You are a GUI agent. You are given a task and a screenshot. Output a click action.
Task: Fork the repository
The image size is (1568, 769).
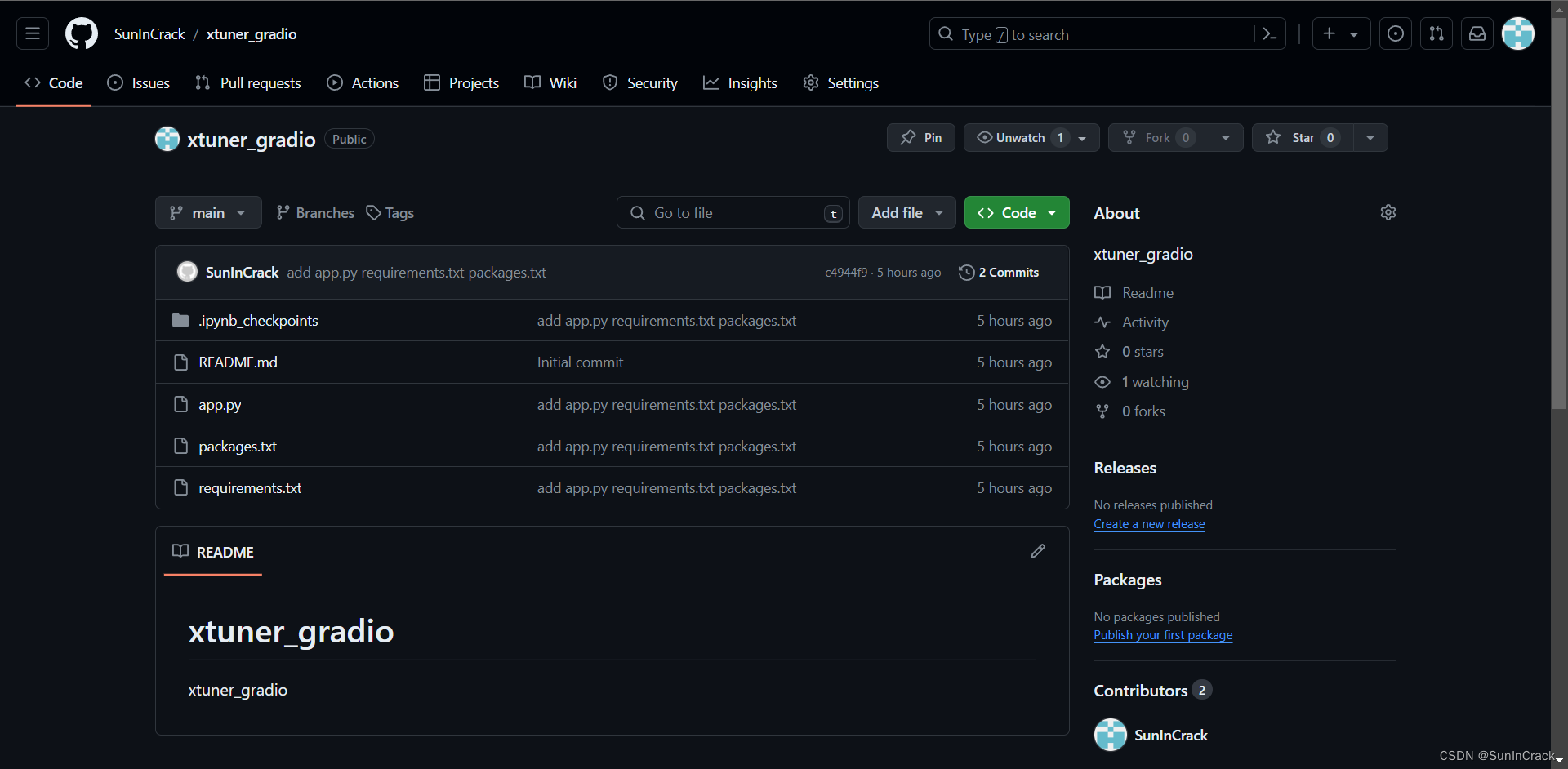[x=1159, y=137]
